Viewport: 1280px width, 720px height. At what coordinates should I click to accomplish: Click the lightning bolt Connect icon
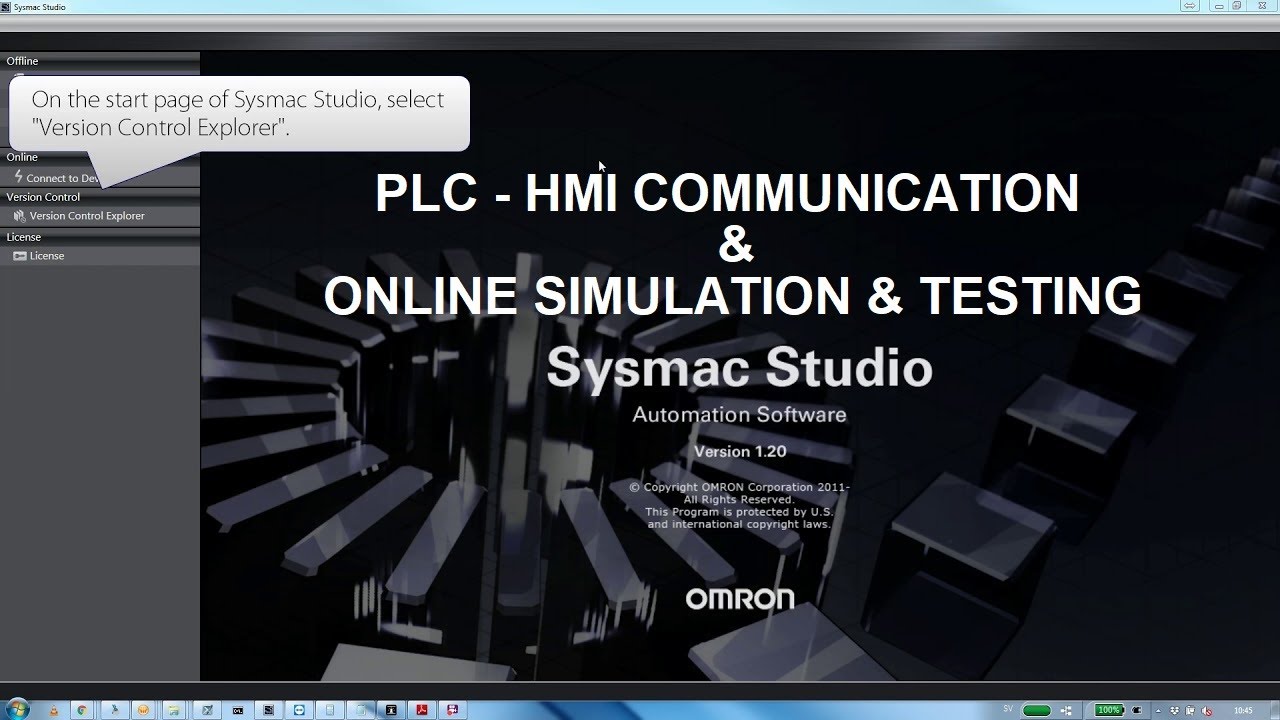coord(19,177)
